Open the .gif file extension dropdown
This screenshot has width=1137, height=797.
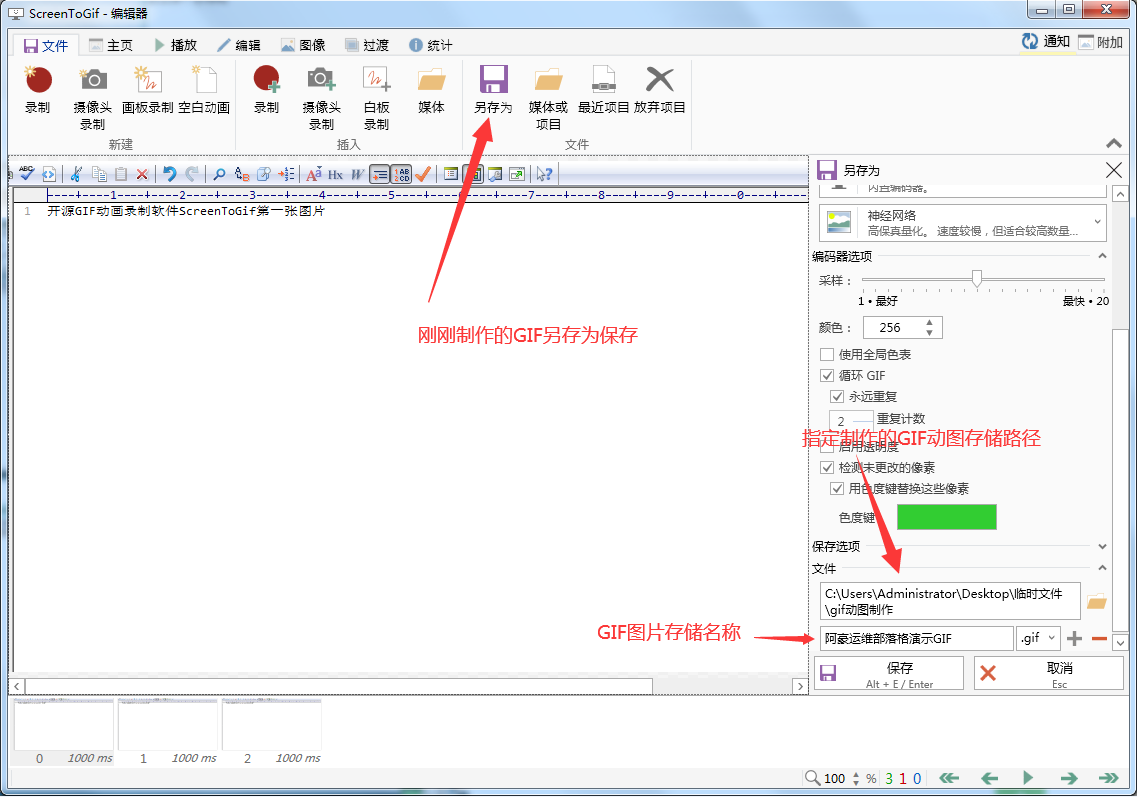(1038, 638)
